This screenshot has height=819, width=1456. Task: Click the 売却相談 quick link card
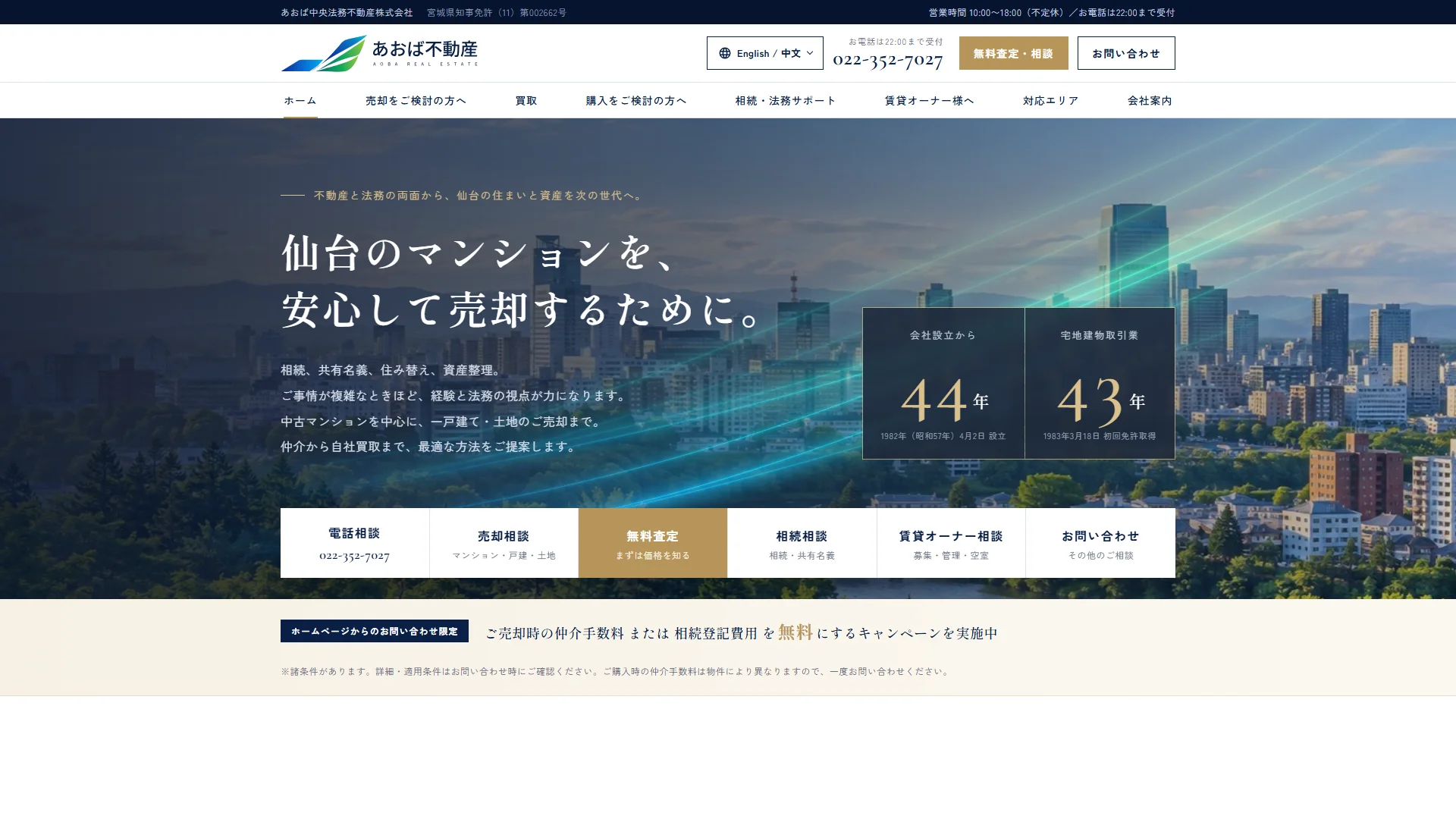tap(504, 543)
